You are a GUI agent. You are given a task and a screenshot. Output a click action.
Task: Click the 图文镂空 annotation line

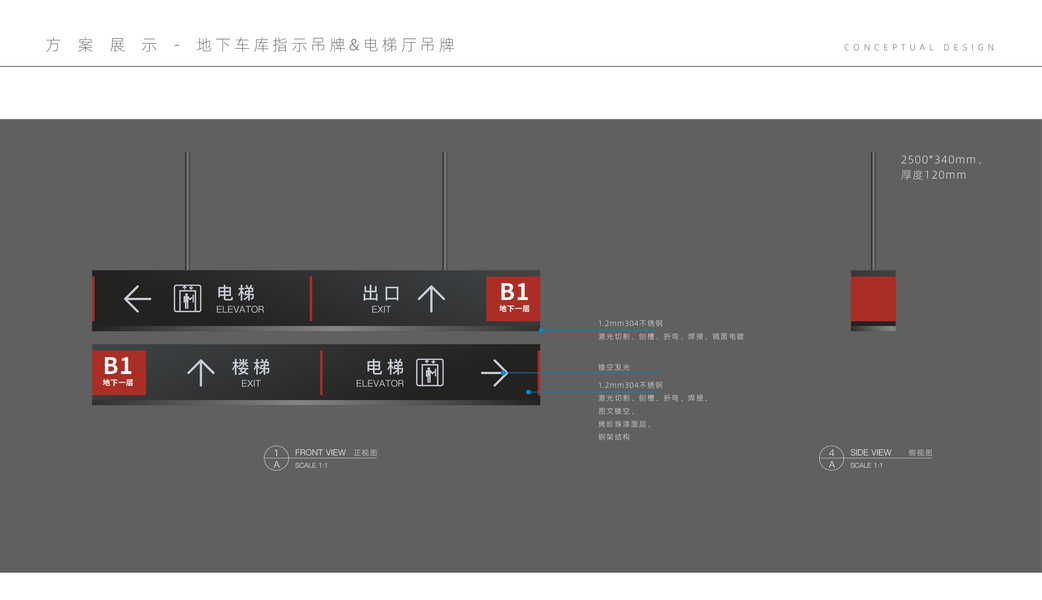point(616,411)
